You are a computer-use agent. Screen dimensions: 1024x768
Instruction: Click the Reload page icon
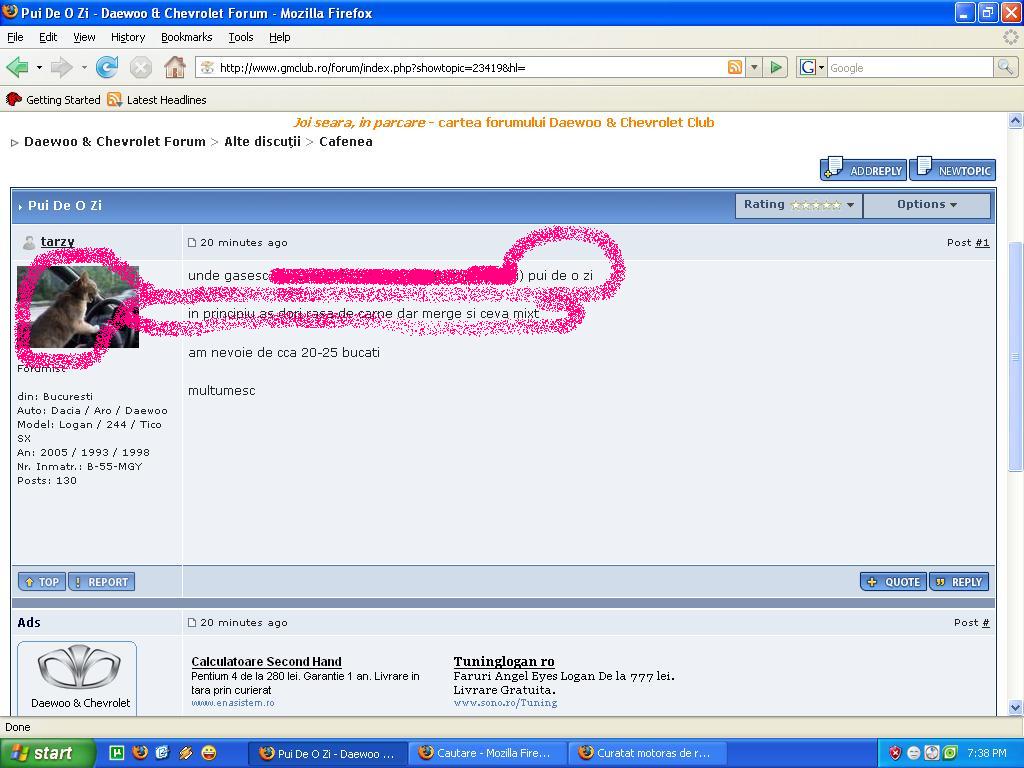pyautogui.click(x=106, y=68)
